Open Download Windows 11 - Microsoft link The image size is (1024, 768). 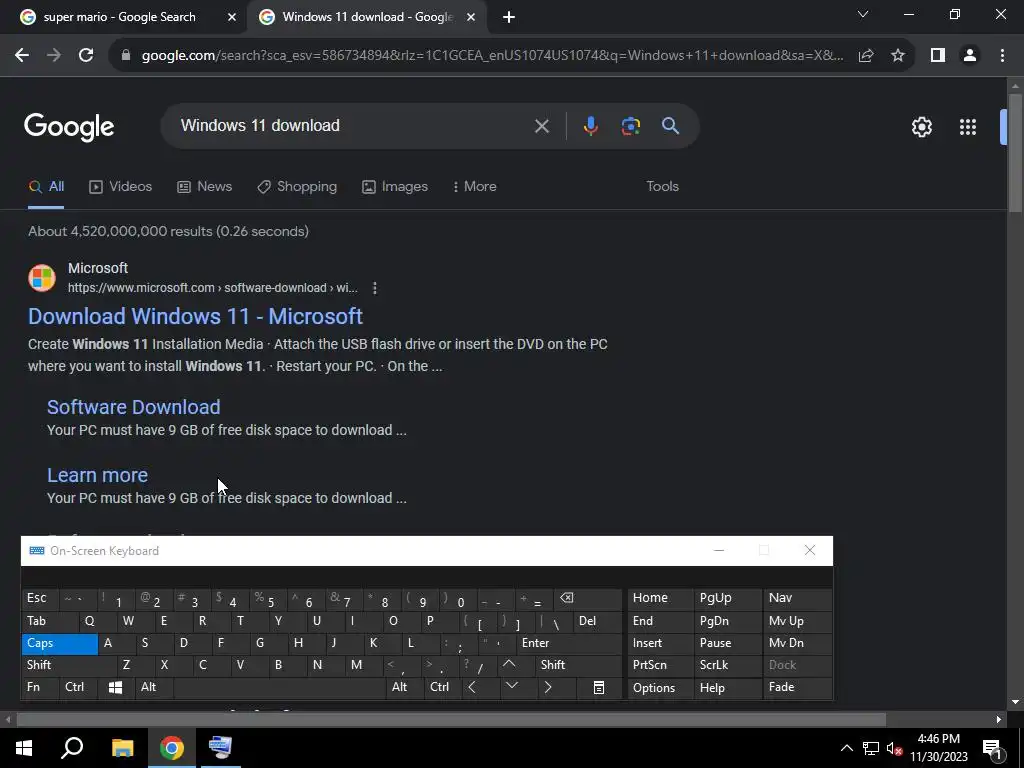tap(195, 317)
